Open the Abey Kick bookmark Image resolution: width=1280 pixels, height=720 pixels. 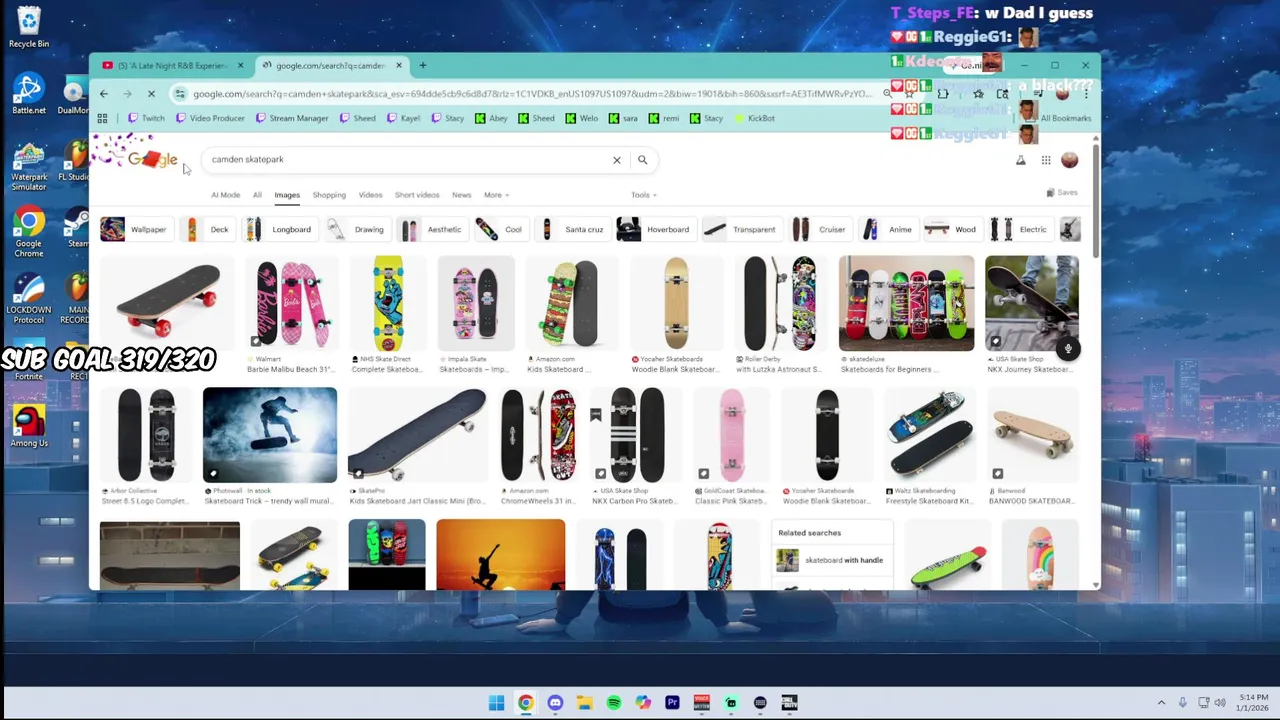pyautogui.click(x=491, y=118)
